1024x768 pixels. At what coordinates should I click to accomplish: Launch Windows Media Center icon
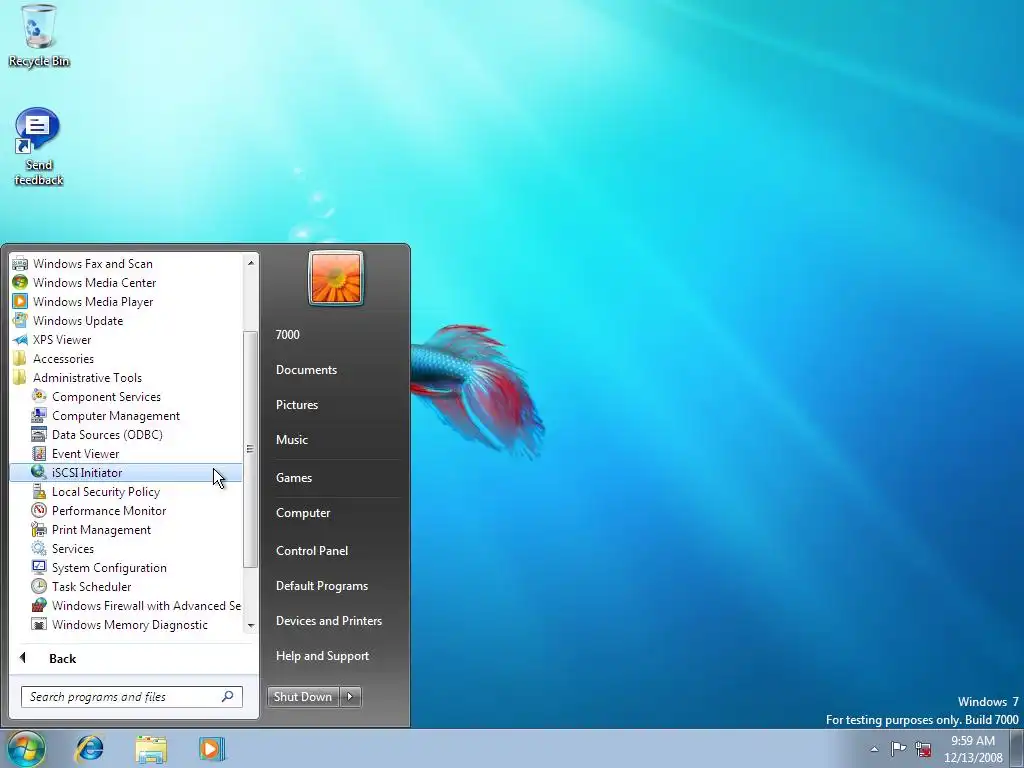[20, 283]
